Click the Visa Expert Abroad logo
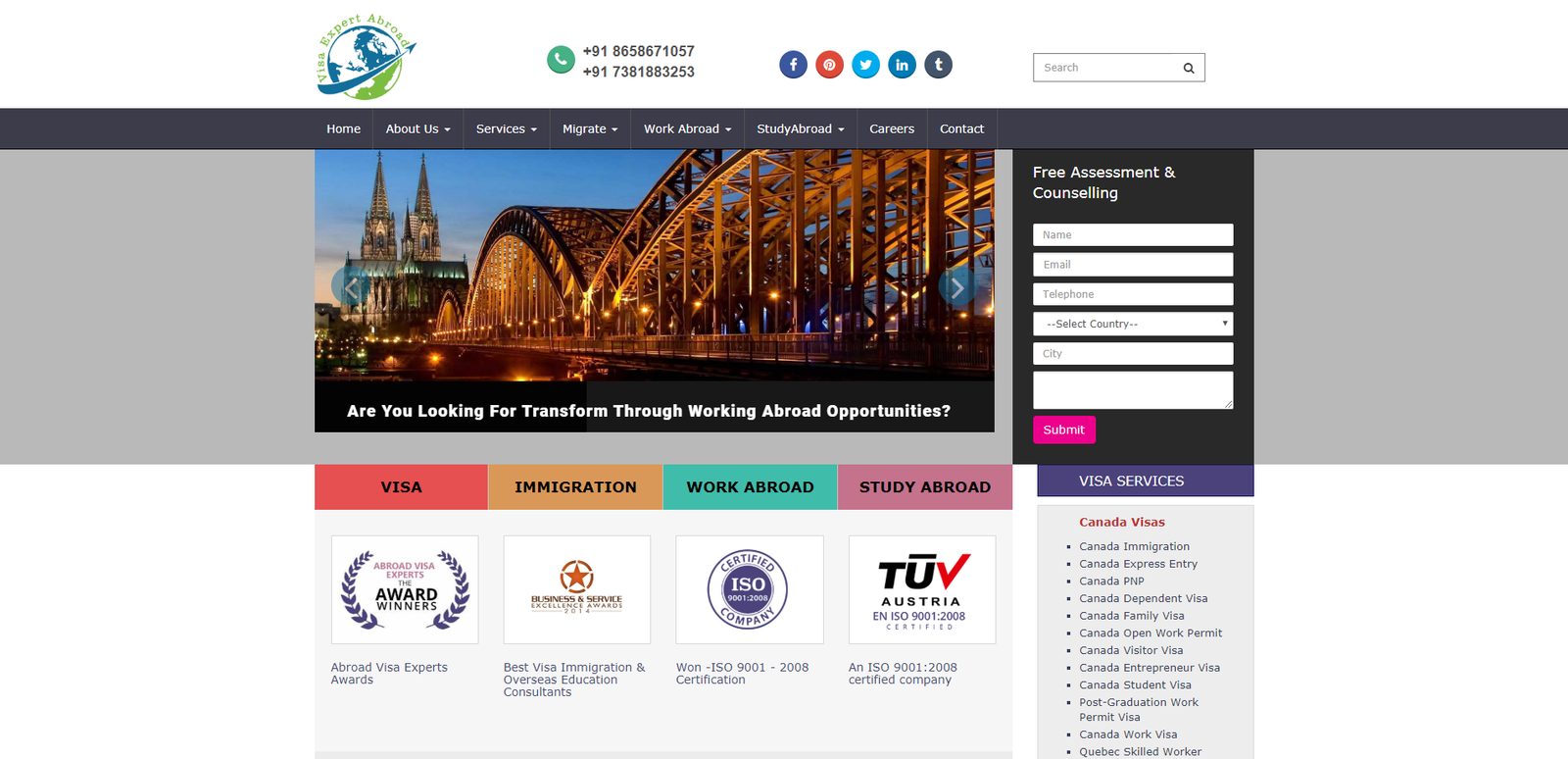The height and width of the screenshot is (759, 1568). [x=366, y=57]
